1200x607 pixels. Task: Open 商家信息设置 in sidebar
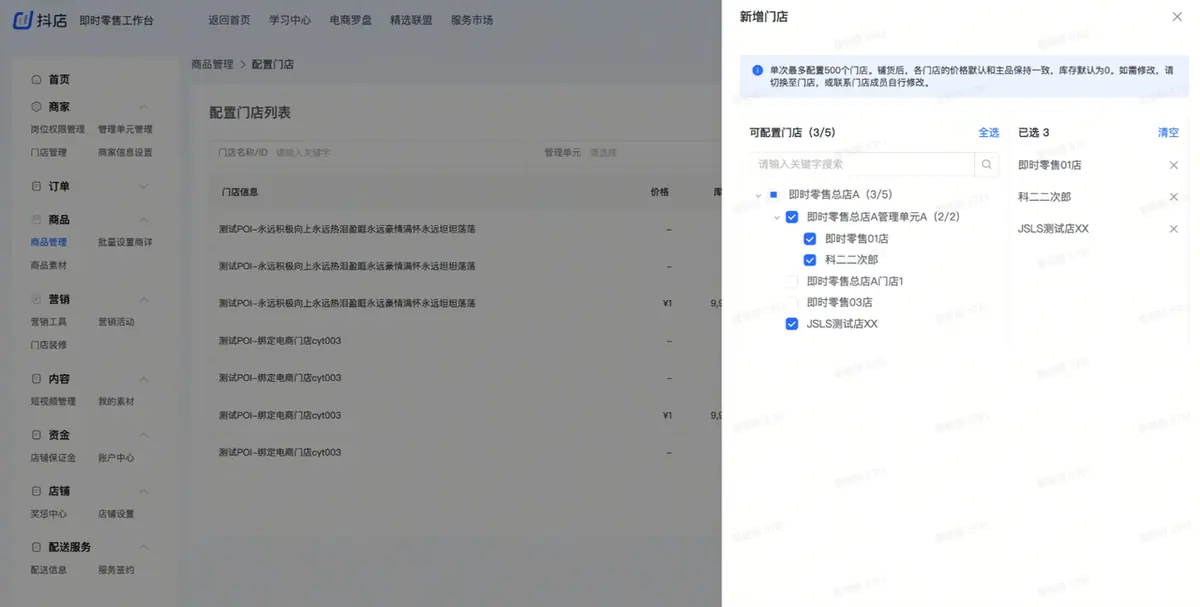[125, 153]
